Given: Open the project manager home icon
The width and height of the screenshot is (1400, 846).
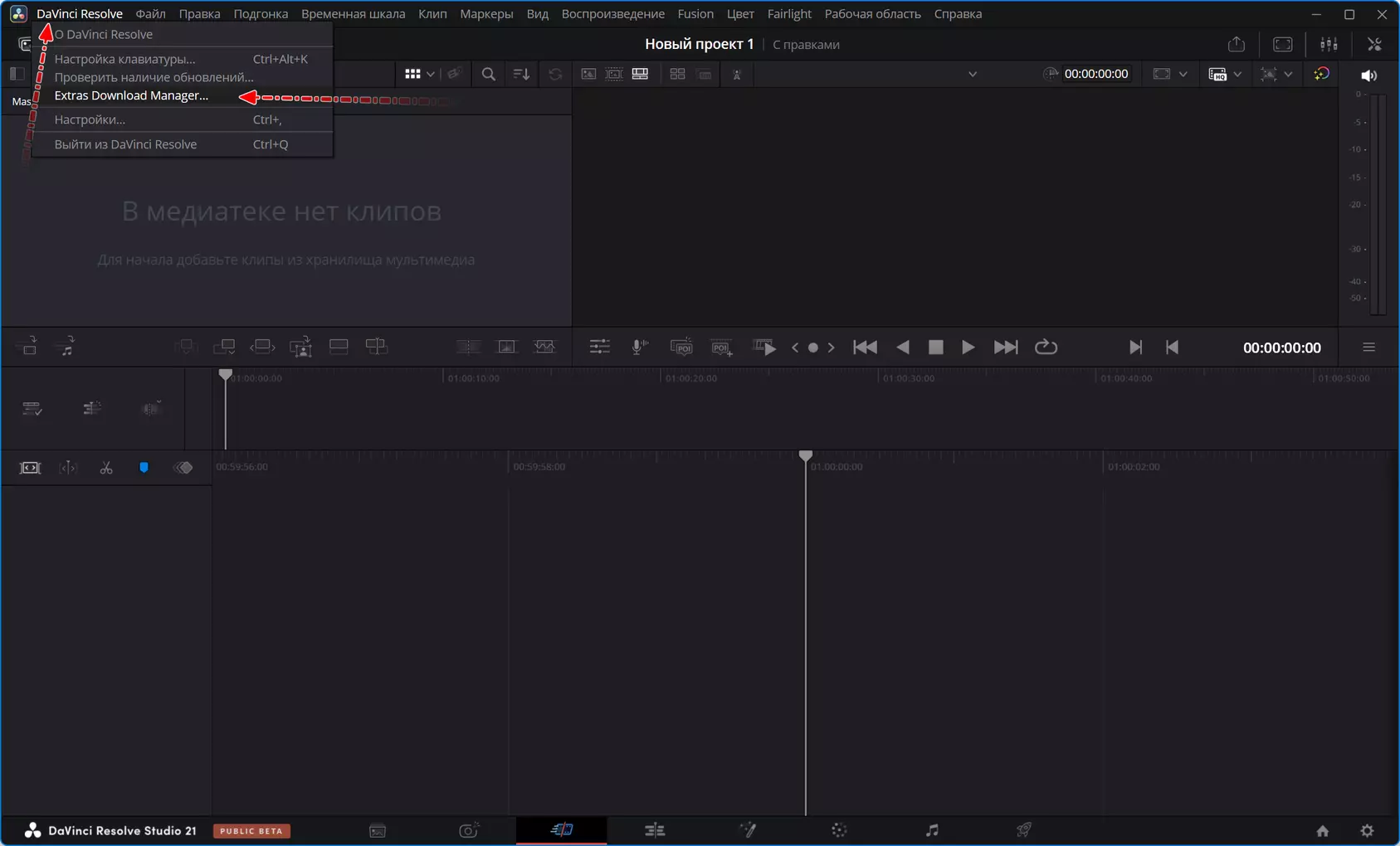Looking at the screenshot, I should tap(1323, 830).
